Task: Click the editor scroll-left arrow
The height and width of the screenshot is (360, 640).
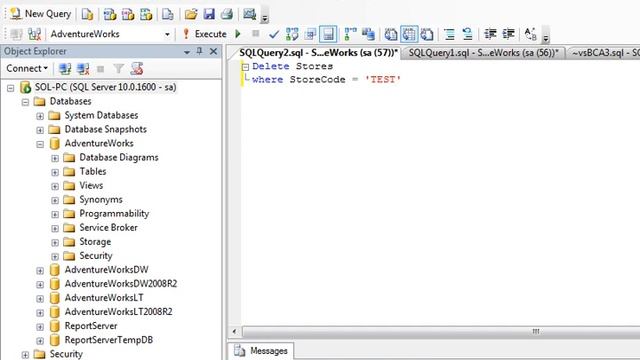Action: pyautogui.click(x=234, y=331)
